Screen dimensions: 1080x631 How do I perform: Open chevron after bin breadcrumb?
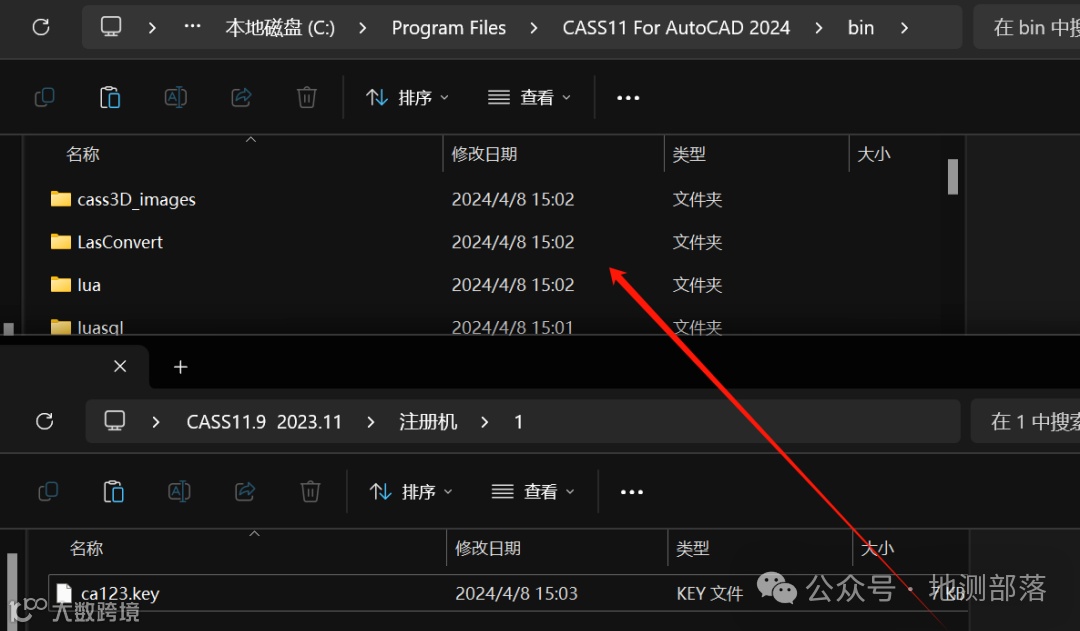904,28
